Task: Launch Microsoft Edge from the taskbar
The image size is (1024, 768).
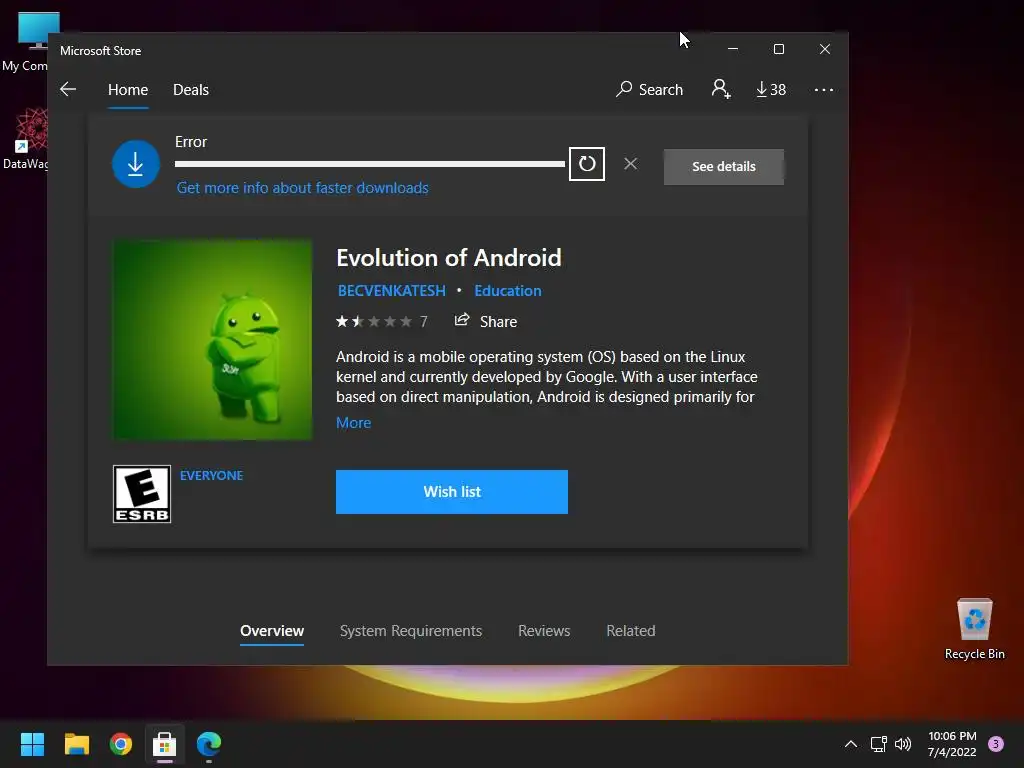Action: [209, 744]
